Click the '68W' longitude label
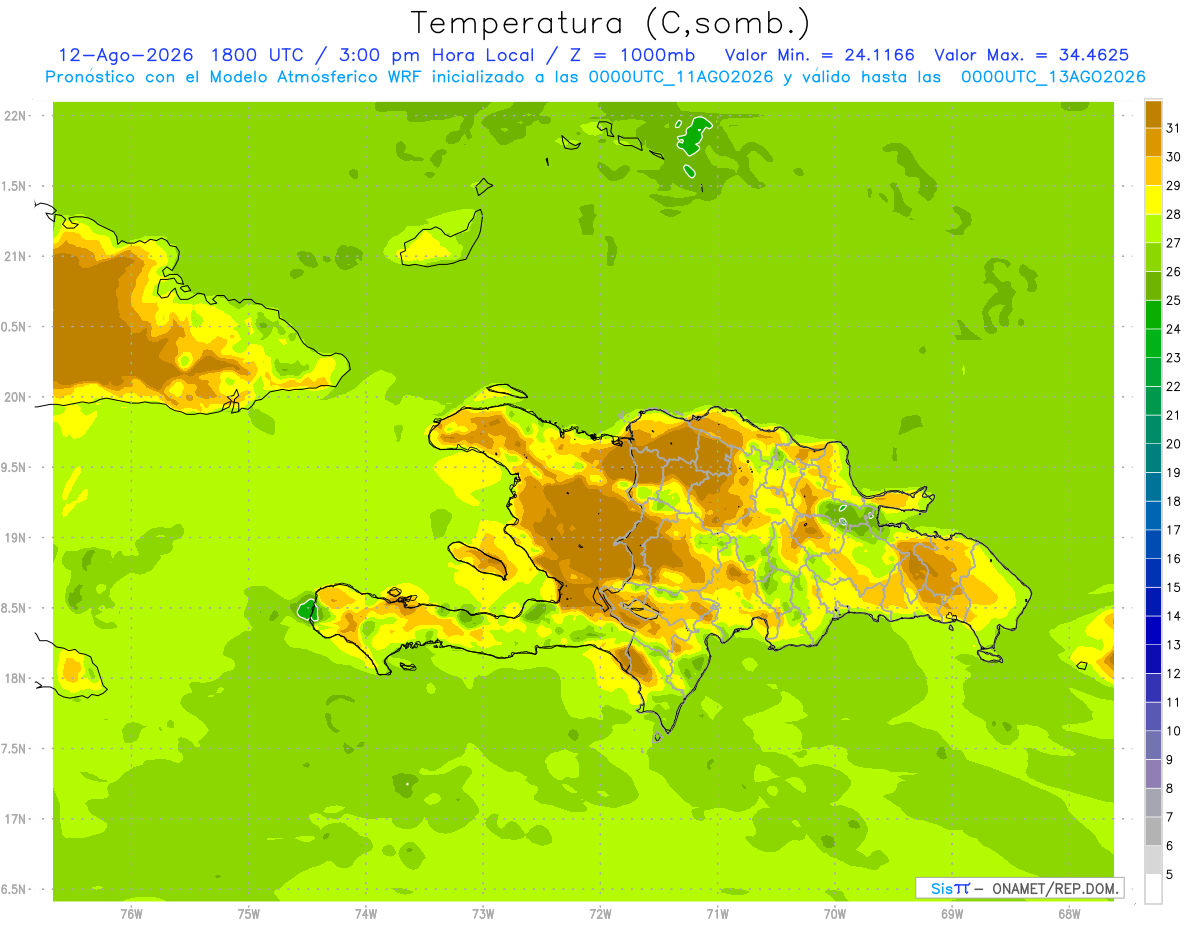The image size is (1200, 927). (1069, 913)
